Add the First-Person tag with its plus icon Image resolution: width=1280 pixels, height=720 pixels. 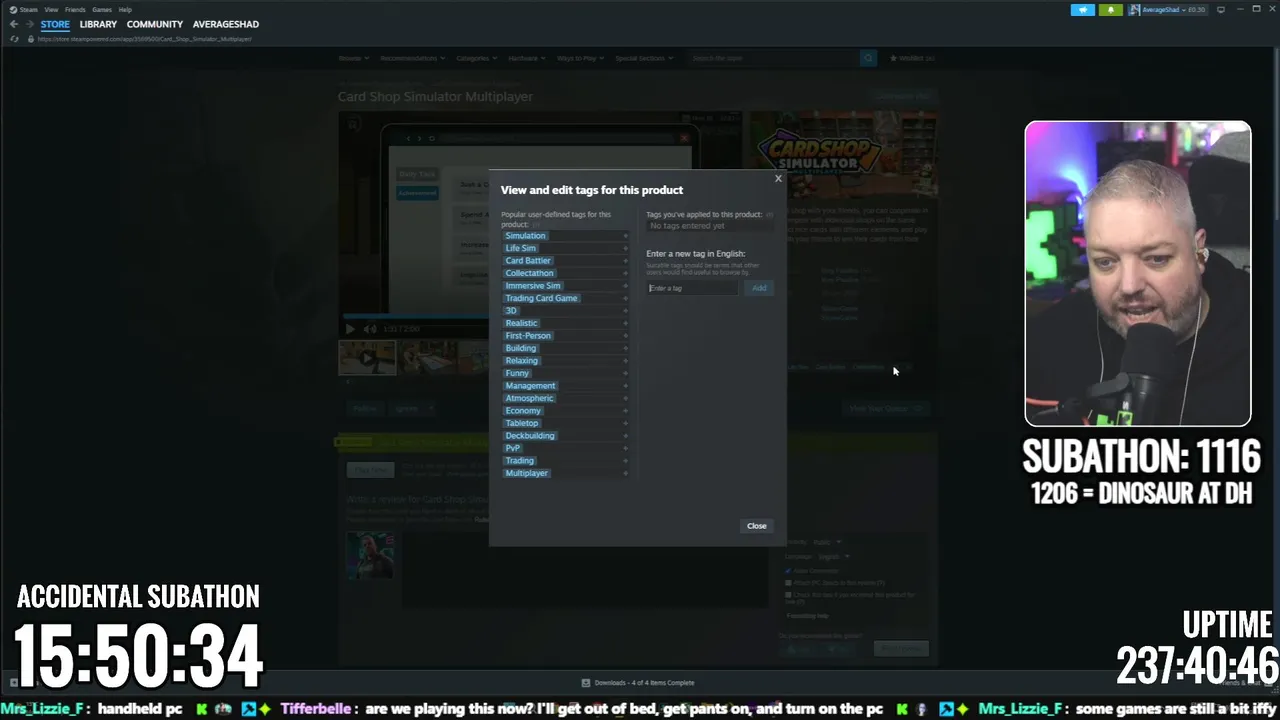pos(626,336)
